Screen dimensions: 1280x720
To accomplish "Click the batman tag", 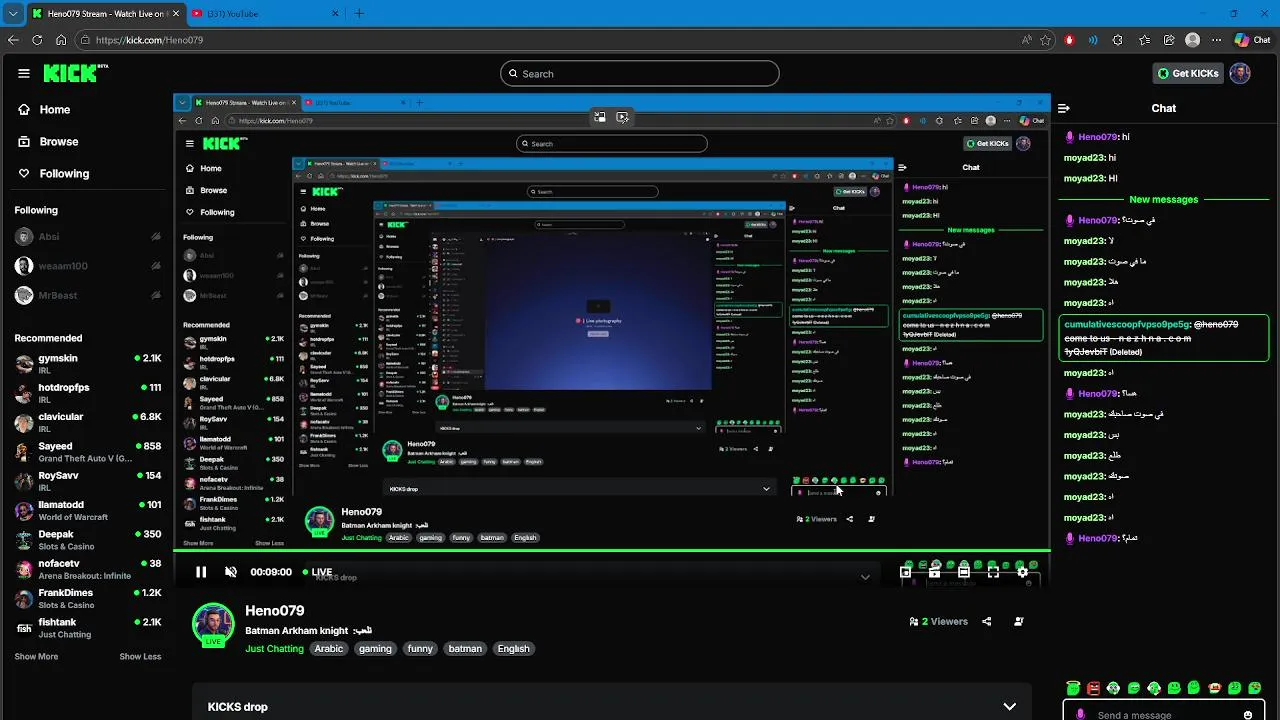I will [465, 649].
